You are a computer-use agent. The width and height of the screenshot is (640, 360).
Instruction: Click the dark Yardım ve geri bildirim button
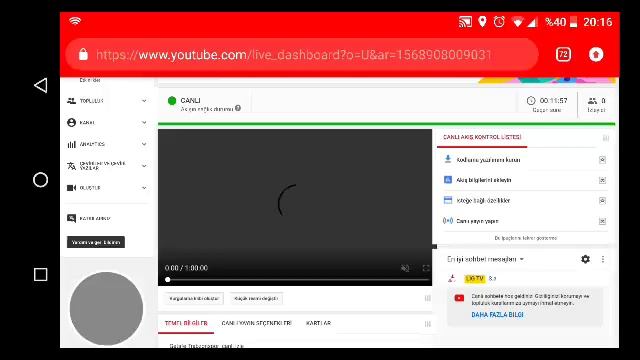coord(96,242)
